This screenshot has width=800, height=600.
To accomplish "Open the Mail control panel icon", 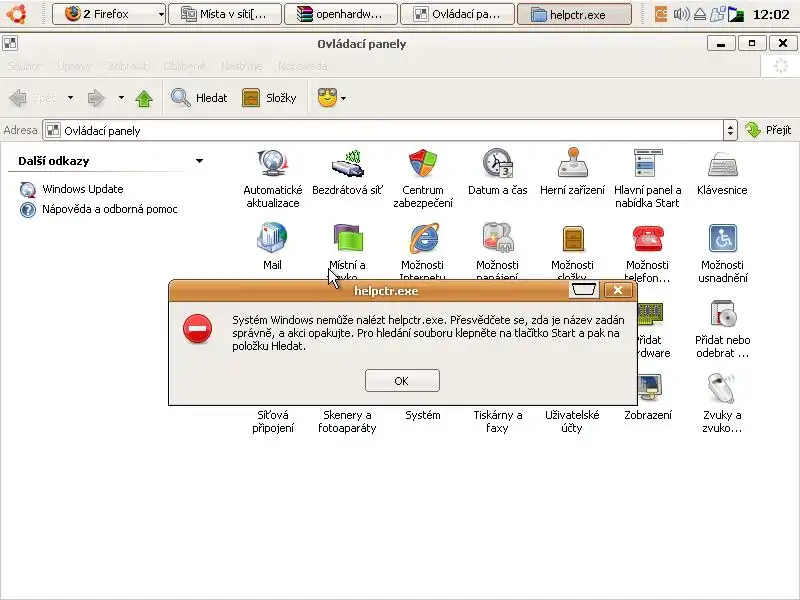I will 272,246.
